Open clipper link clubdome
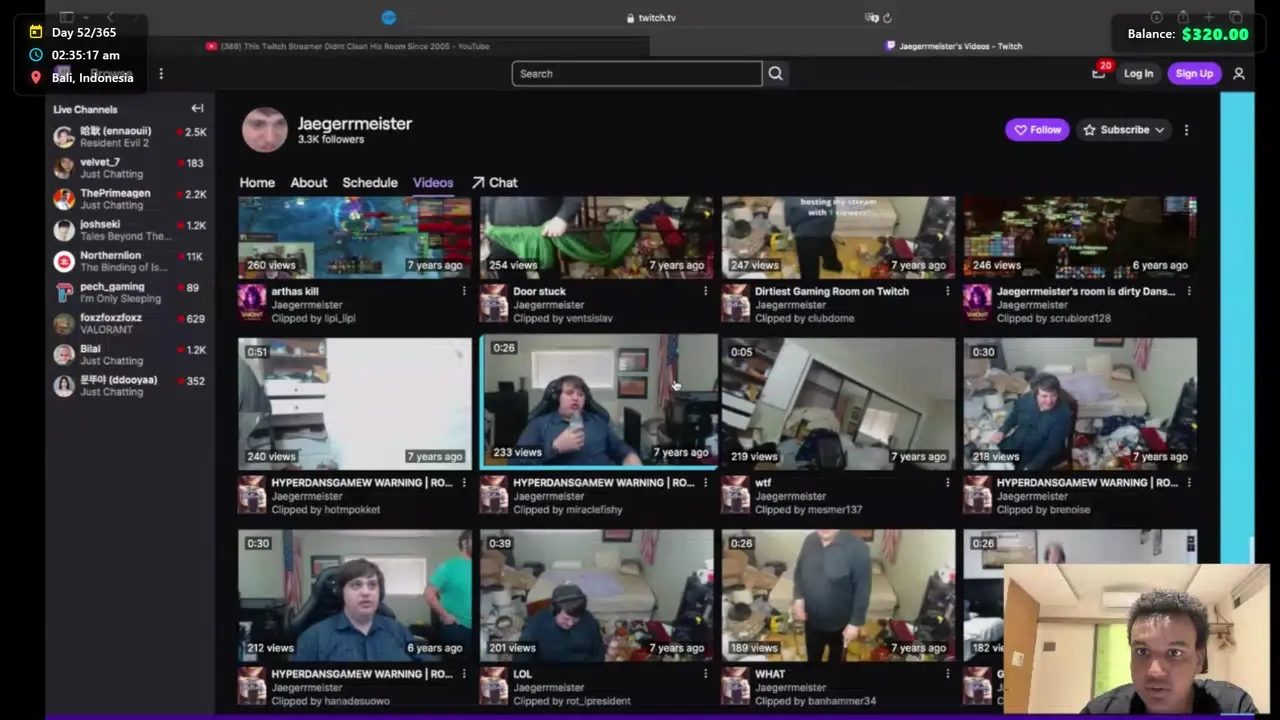This screenshot has height=720, width=1280. pyautogui.click(x=831, y=318)
